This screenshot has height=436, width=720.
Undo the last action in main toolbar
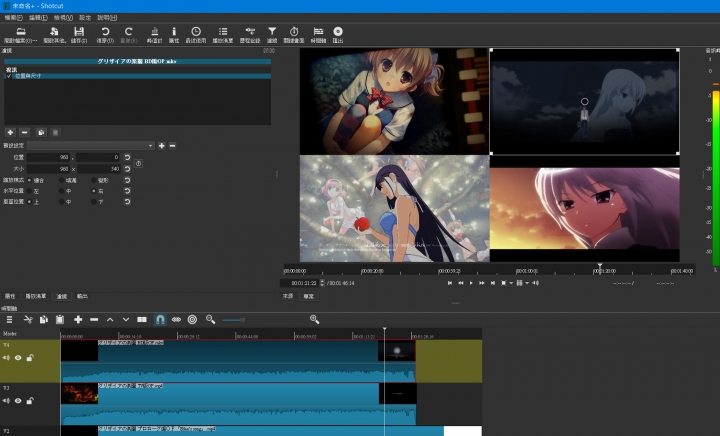(105, 32)
